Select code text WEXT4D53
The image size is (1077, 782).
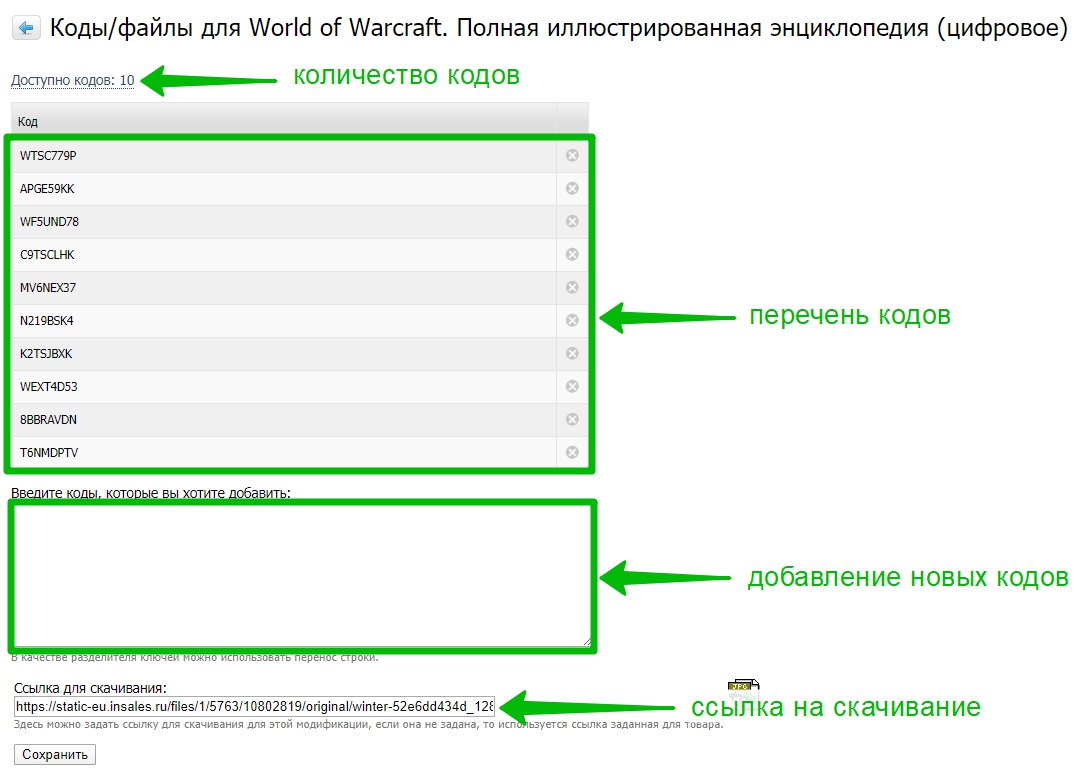coord(49,387)
